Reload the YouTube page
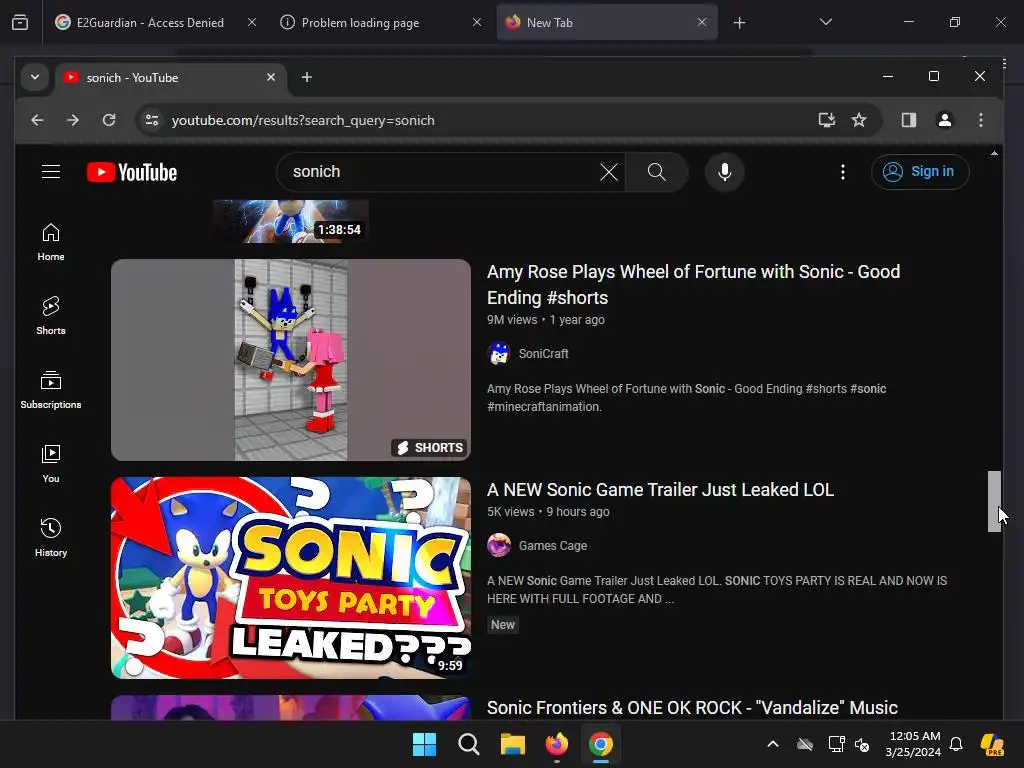 109,120
